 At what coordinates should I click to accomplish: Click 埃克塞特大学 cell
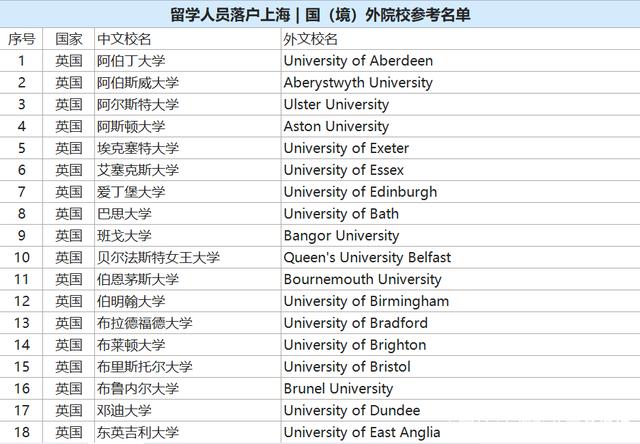pos(188,148)
